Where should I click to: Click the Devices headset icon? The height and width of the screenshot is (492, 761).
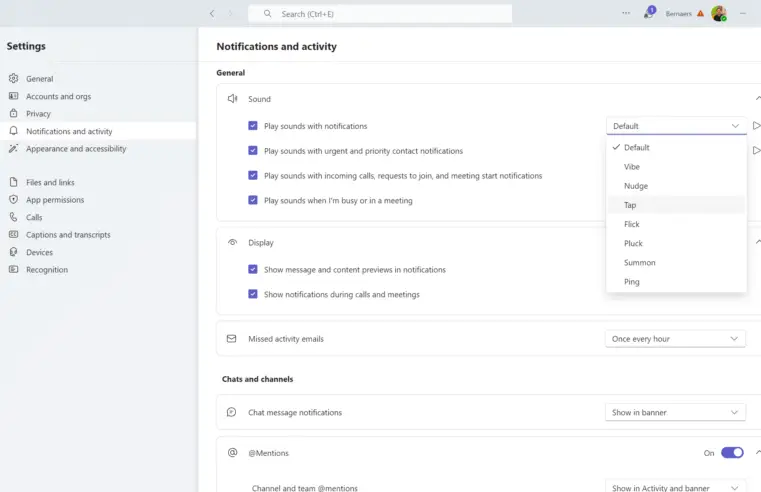pos(14,252)
